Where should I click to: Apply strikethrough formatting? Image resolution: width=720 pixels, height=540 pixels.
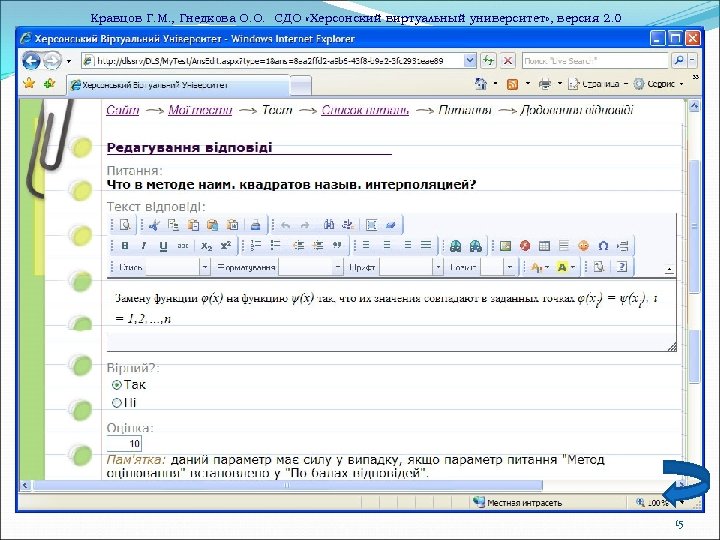[183, 246]
